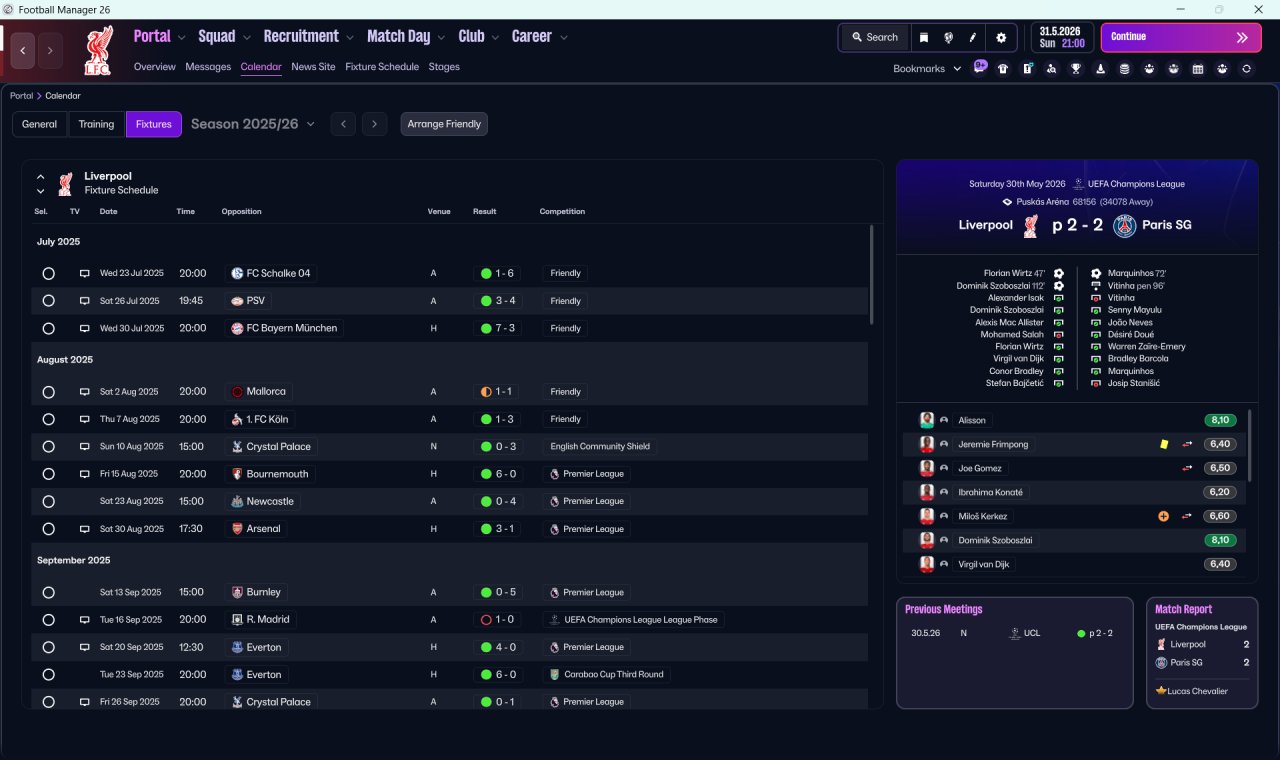Click the Search field

click(875, 37)
